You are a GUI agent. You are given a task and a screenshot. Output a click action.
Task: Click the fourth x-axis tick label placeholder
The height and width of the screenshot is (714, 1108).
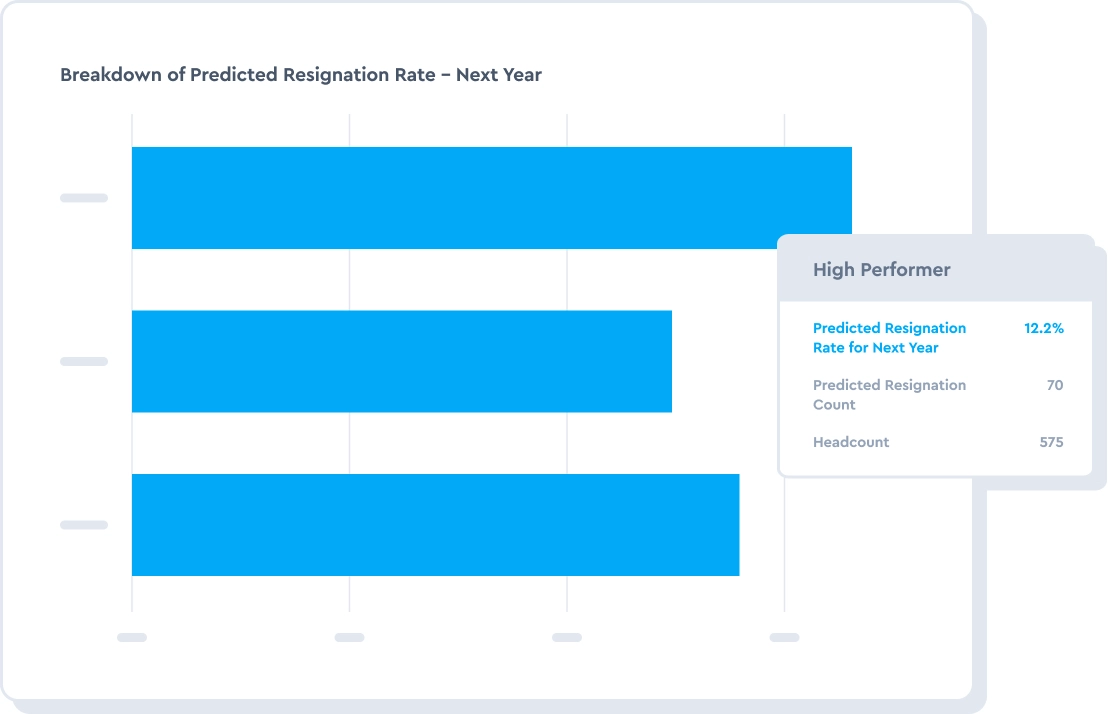(x=784, y=637)
